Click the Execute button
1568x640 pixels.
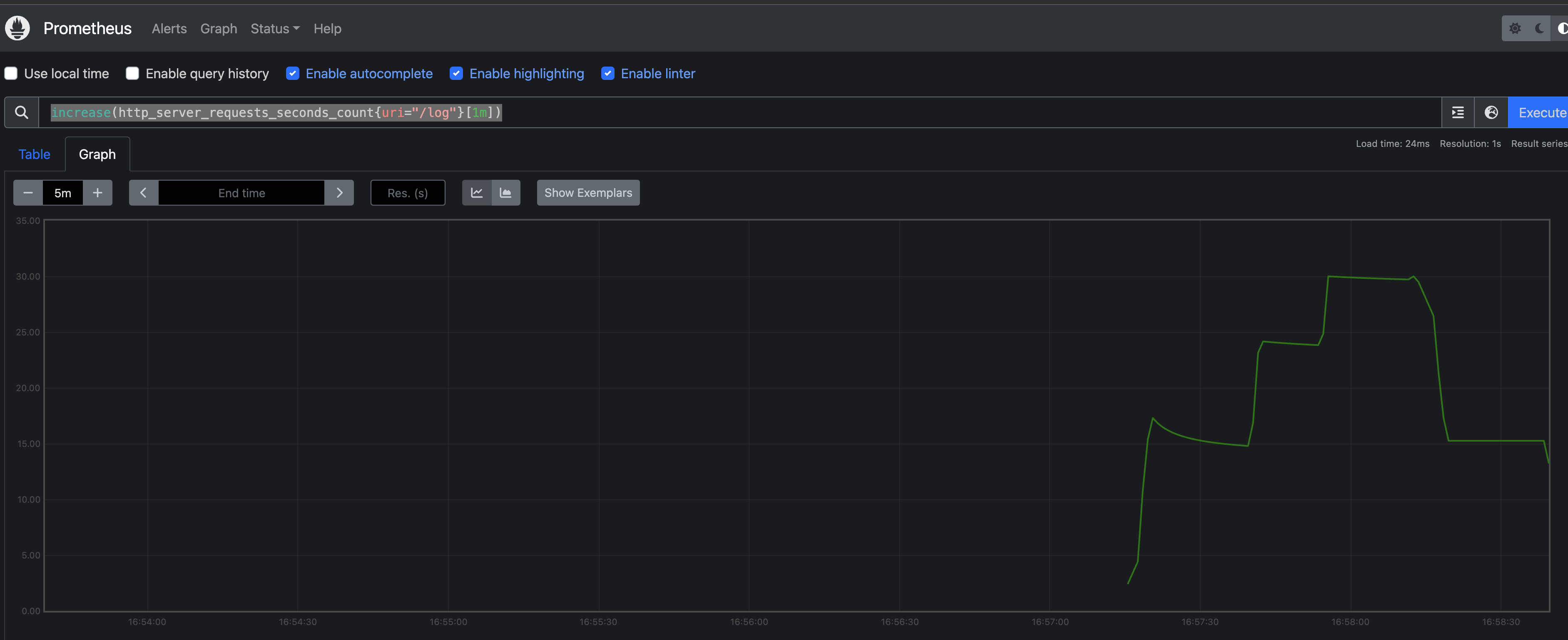1539,112
